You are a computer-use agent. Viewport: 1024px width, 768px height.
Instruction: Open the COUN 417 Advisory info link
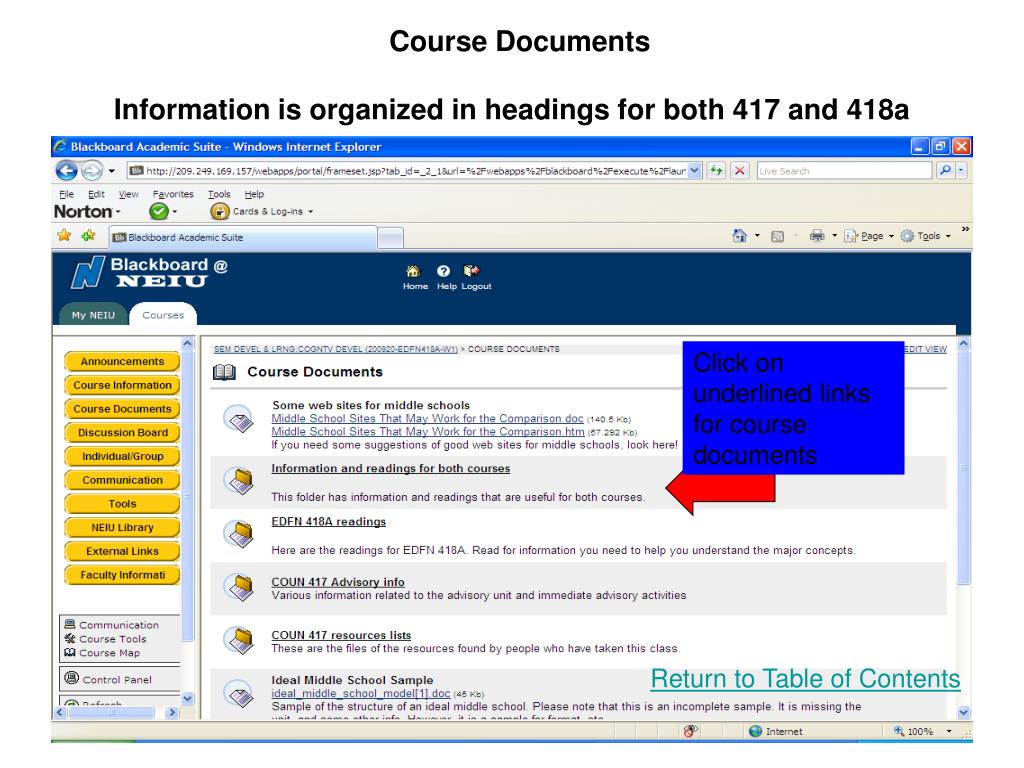click(338, 582)
